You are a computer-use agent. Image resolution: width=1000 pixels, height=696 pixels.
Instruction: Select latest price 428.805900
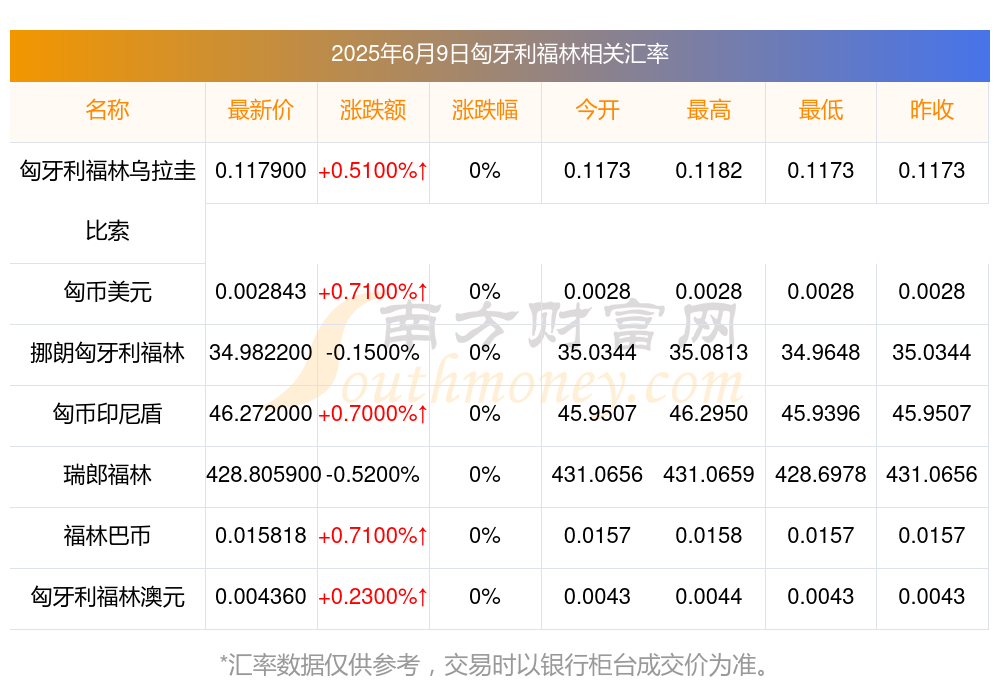point(263,475)
